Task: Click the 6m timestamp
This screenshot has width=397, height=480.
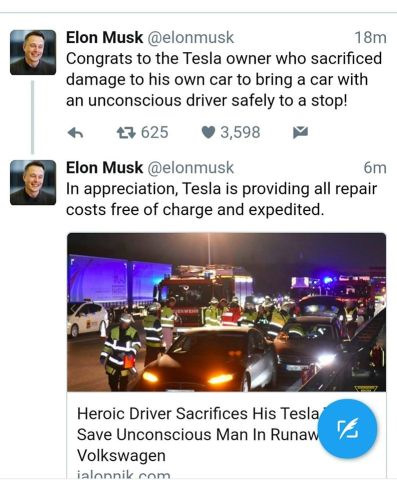Action: click(375, 167)
